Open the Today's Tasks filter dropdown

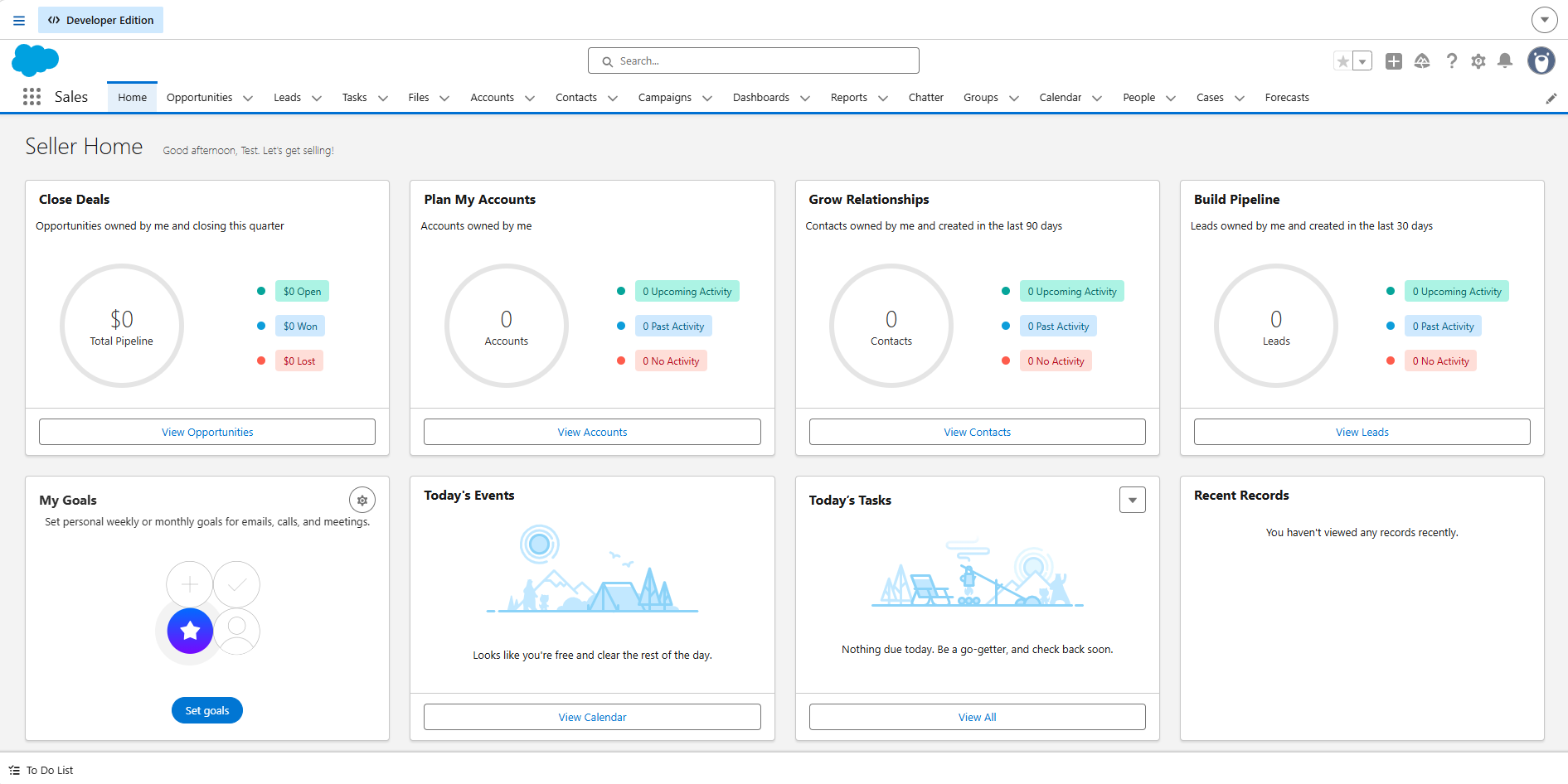[1133, 500]
